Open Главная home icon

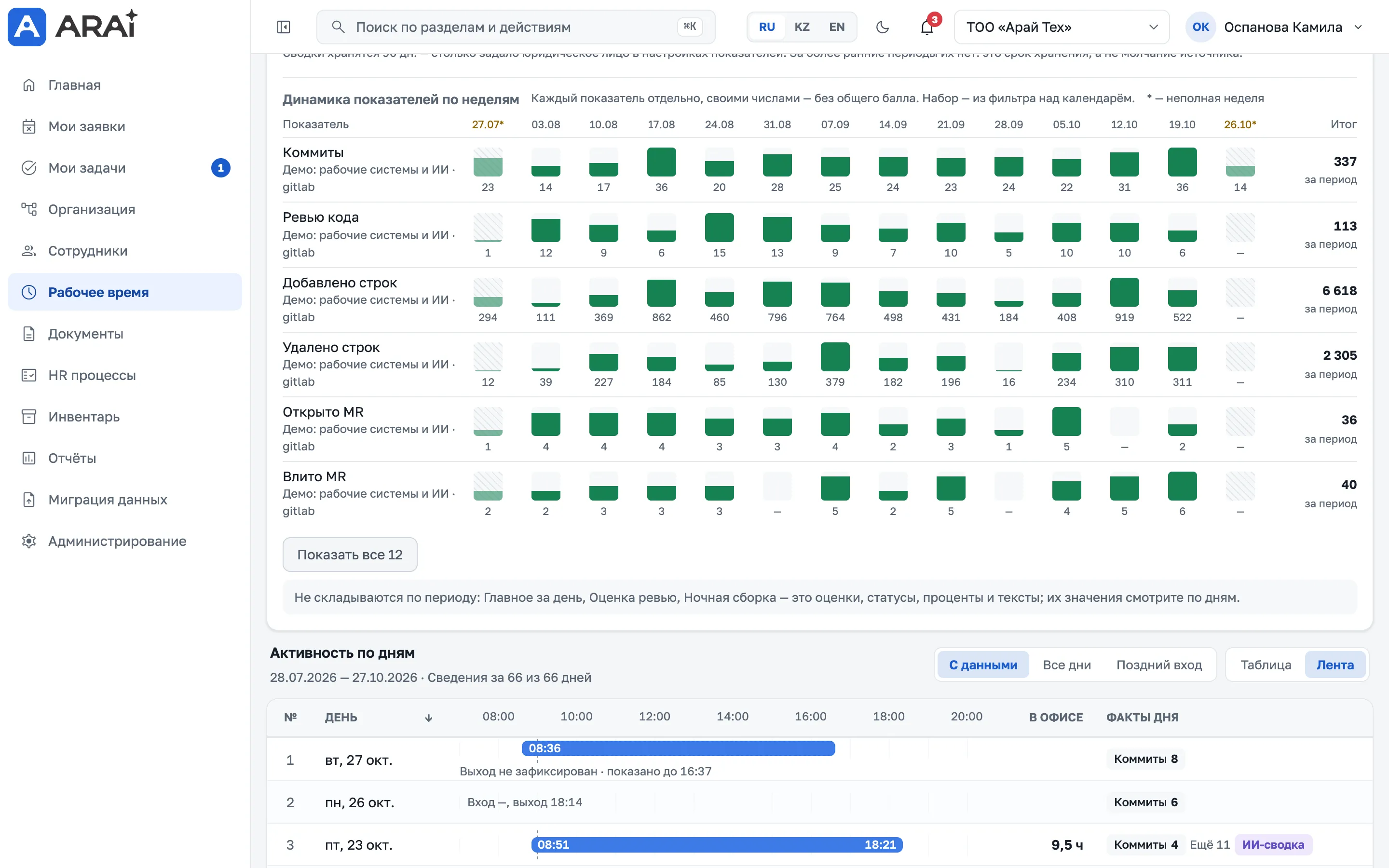tap(29, 85)
